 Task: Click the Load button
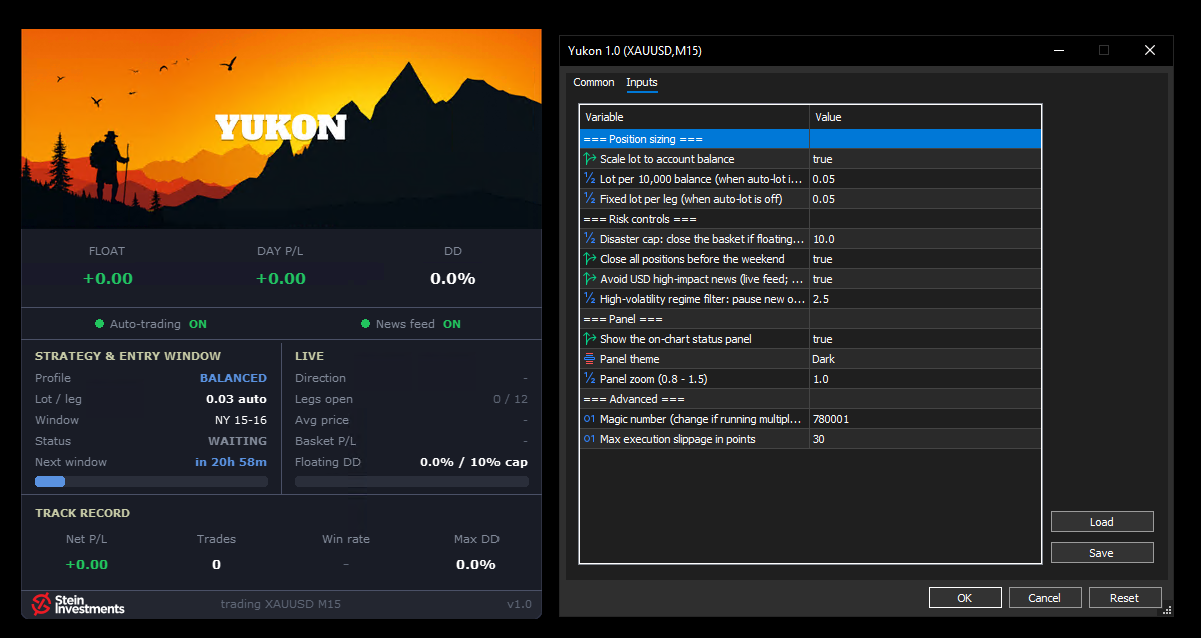click(x=1102, y=522)
